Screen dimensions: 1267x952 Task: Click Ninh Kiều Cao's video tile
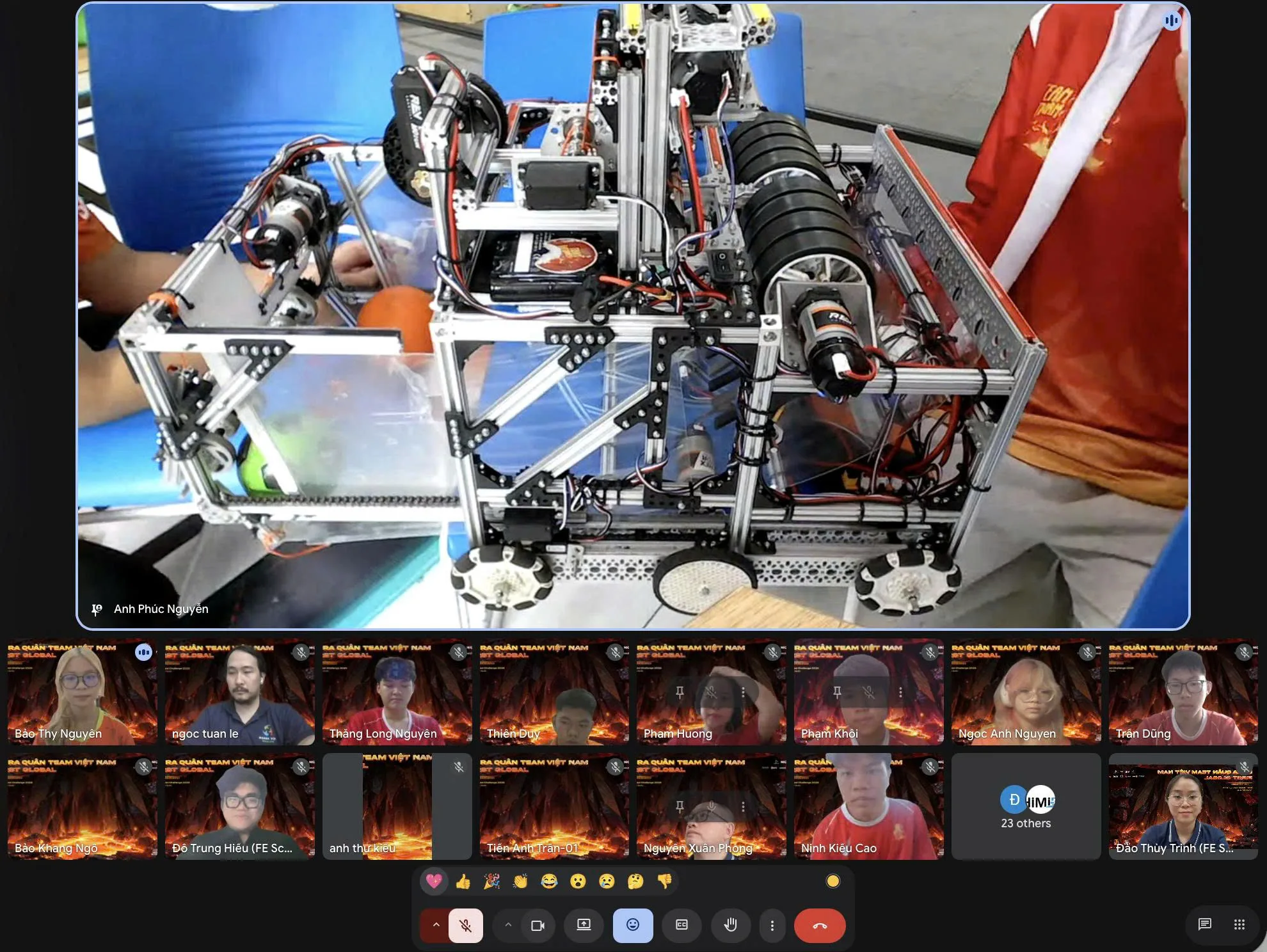(868, 806)
